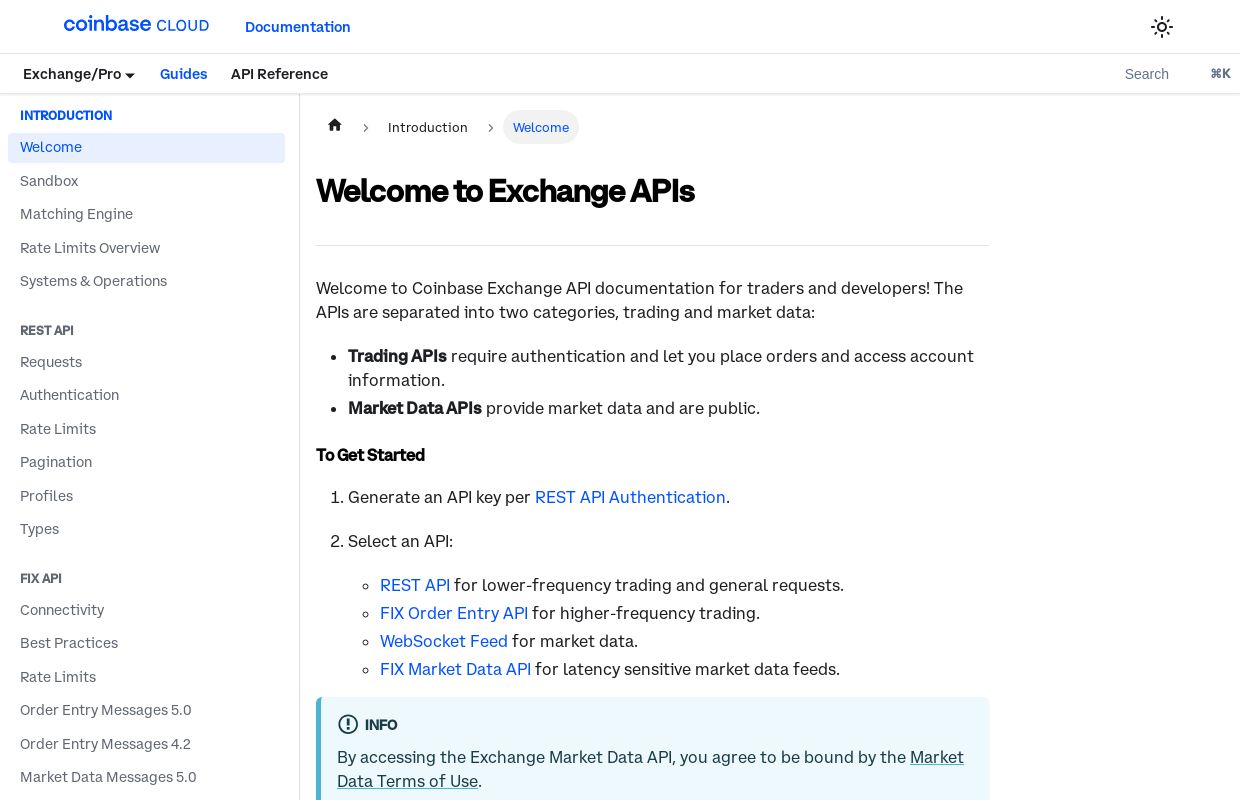
Task: Open Systems & Operations page
Action: click(x=146, y=281)
